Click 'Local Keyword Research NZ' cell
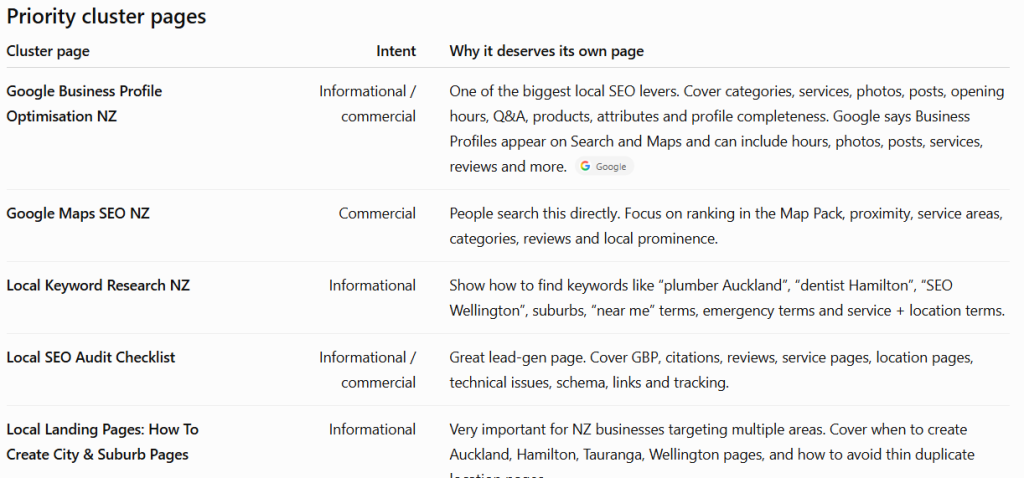This screenshot has height=478, width=1024. point(98,285)
